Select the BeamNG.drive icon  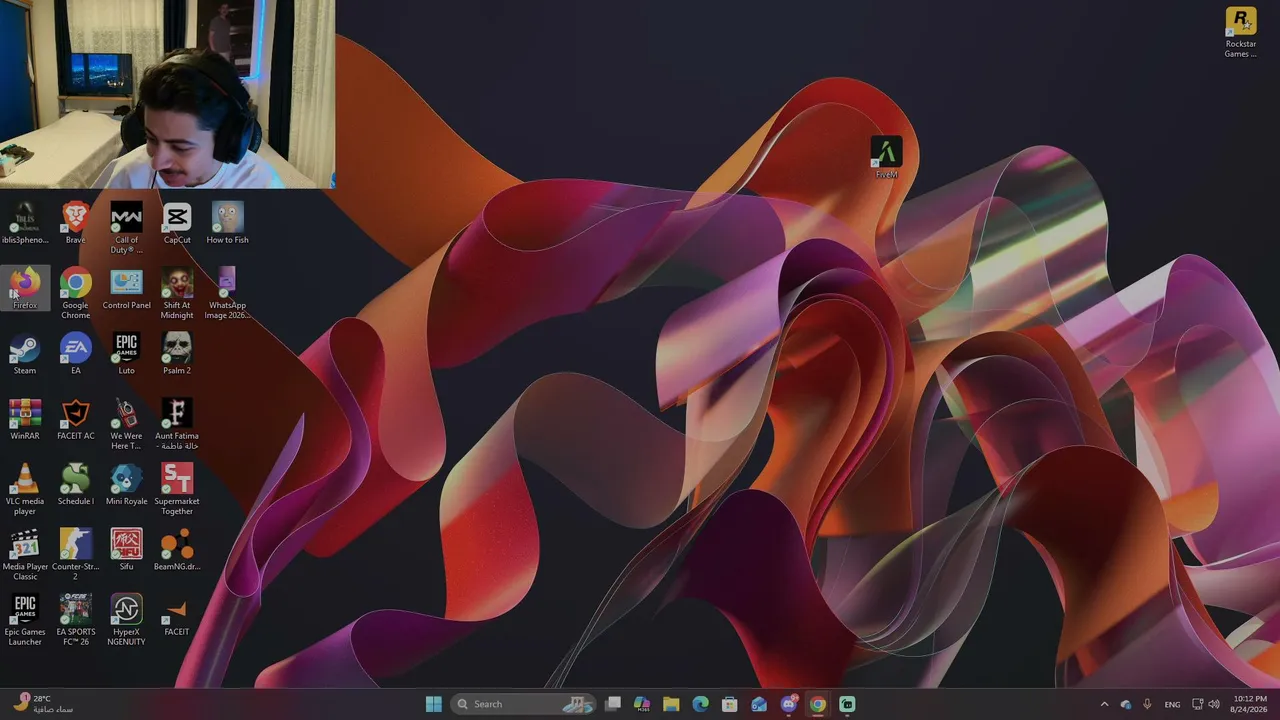click(x=177, y=551)
